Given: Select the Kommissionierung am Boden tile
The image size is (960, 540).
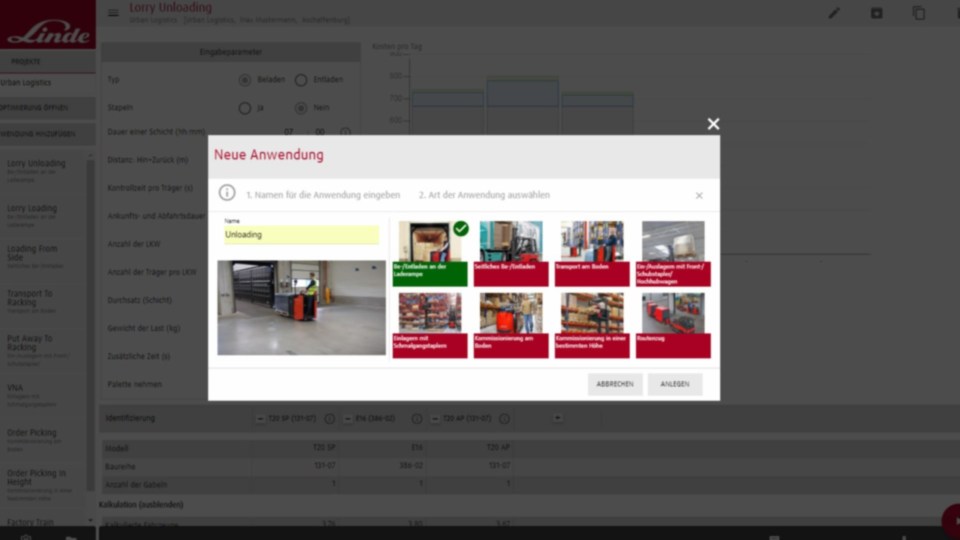Looking at the screenshot, I should click(511, 325).
